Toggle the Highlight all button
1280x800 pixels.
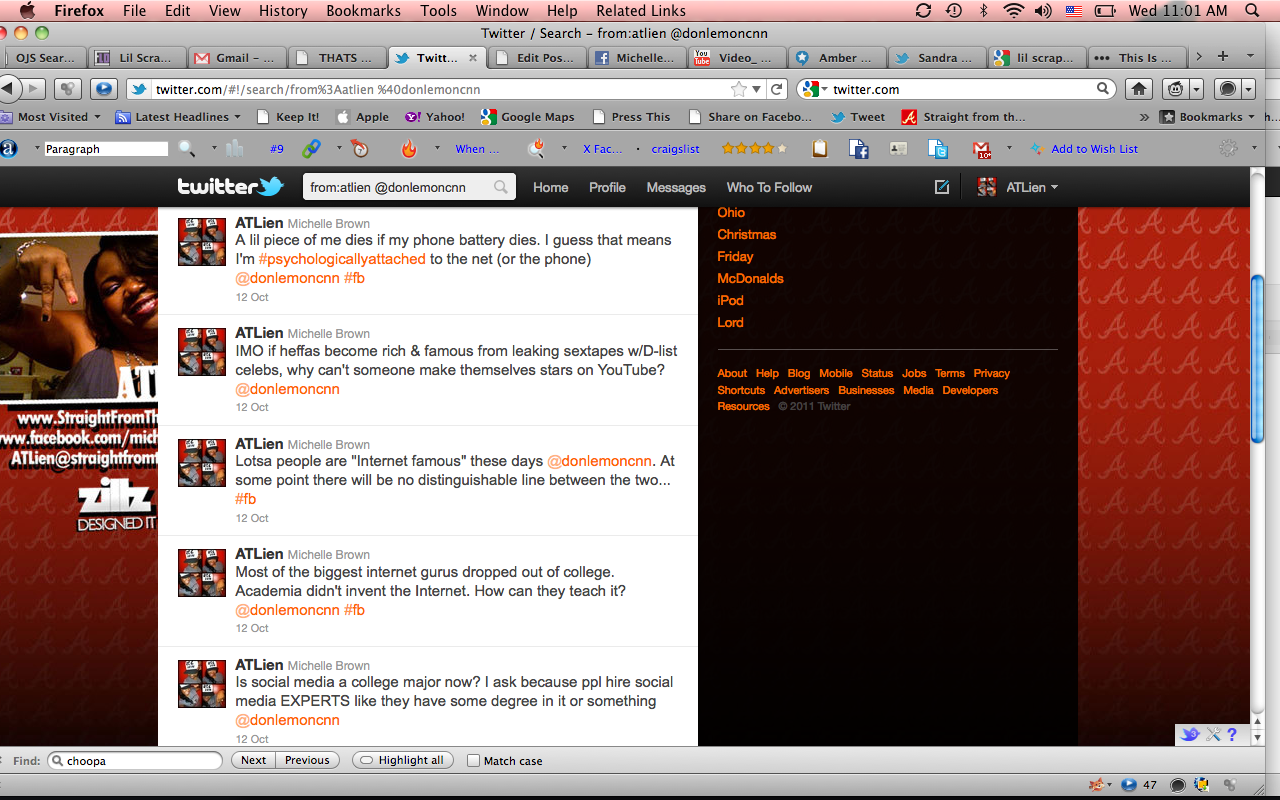403,760
